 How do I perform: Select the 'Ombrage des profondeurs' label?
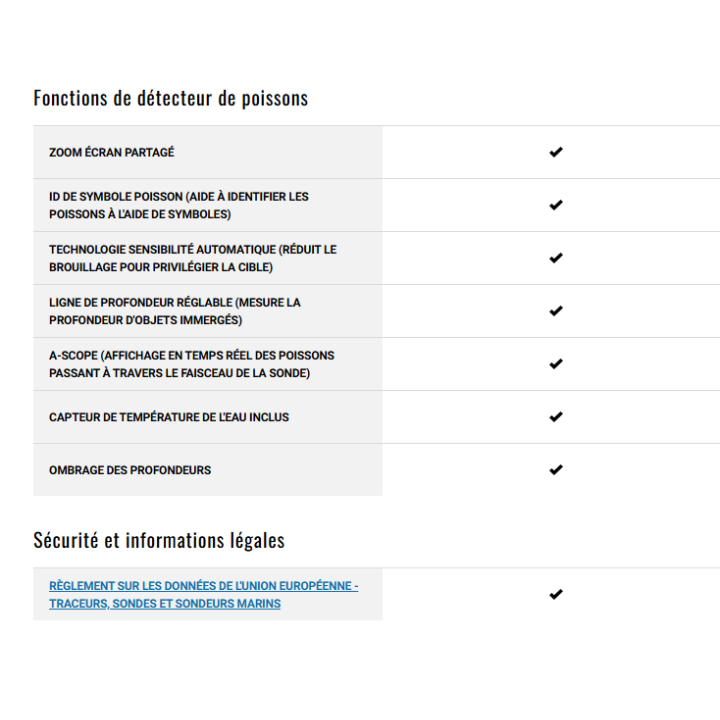(130, 470)
